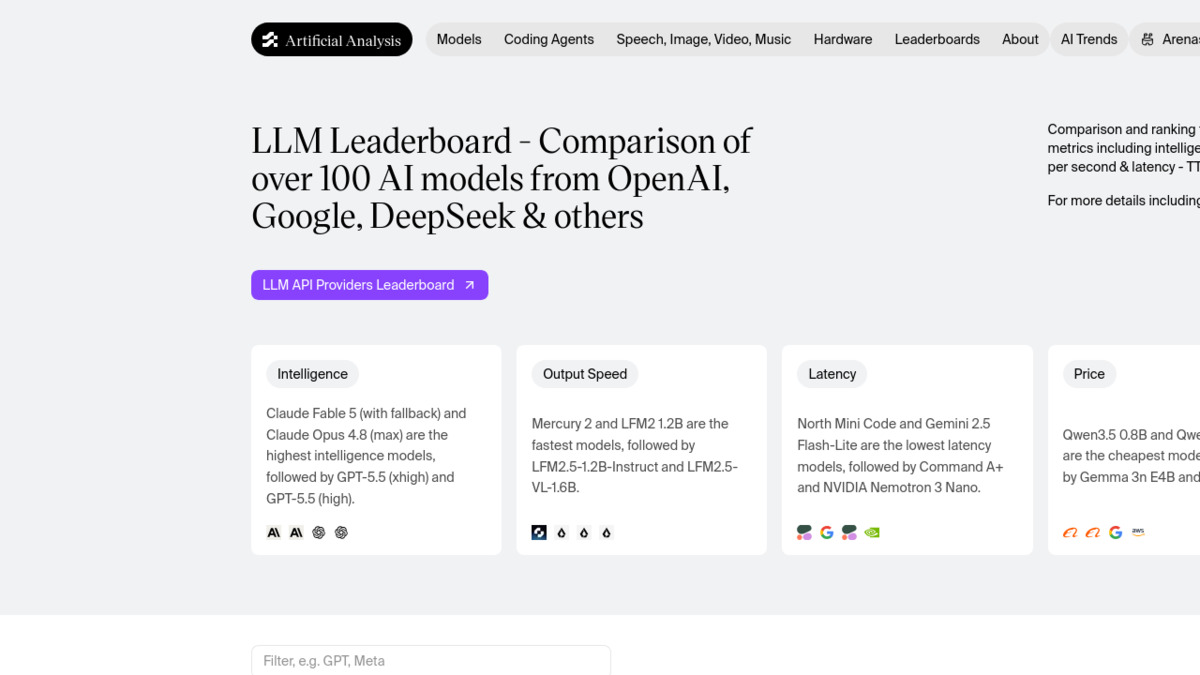Image resolution: width=1200 pixels, height=675 pixels.
Task: Open Speech, Image, Video, Music menu
Action: pyautogui.click(x=704, y=40)
